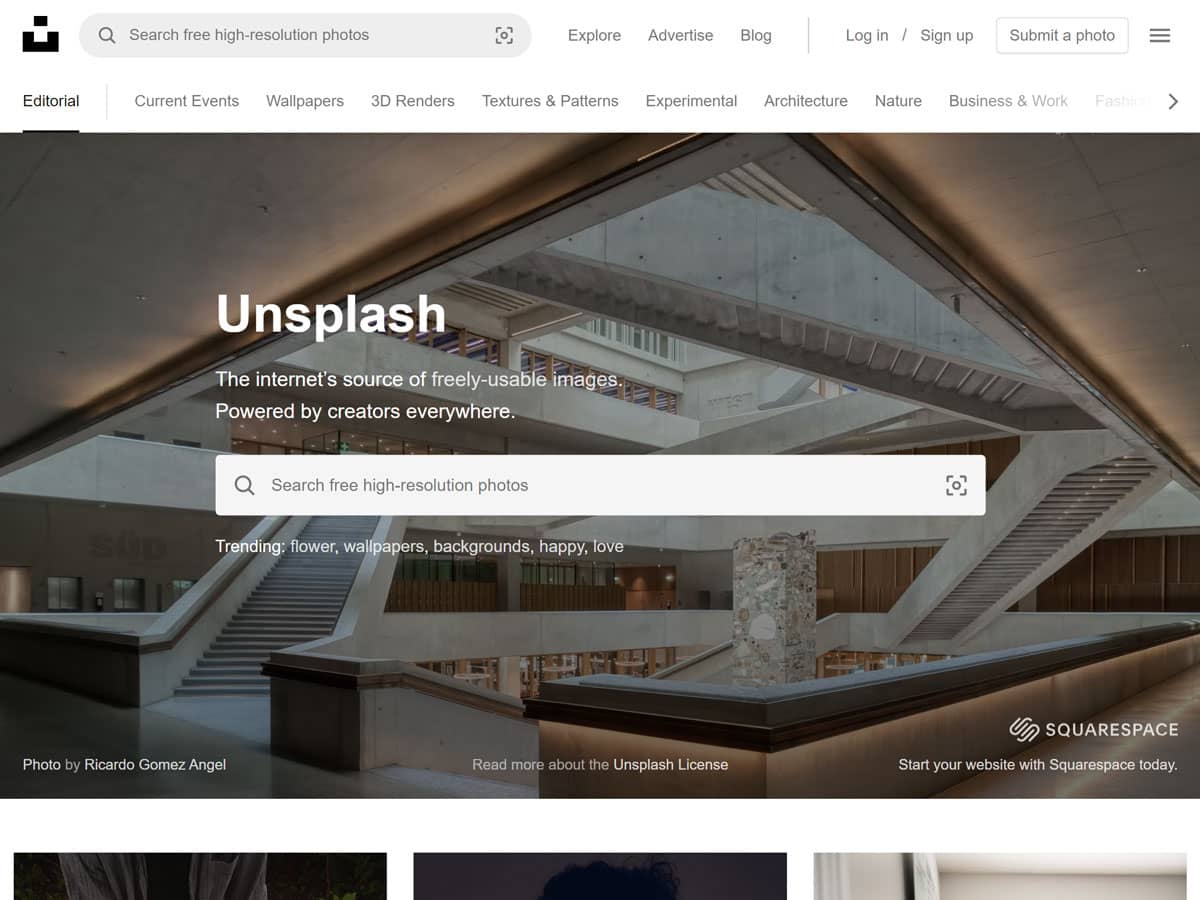The width and height of the screenshot is (1200, 900).
Task: Click trending term flower
Action: [313, 546]
